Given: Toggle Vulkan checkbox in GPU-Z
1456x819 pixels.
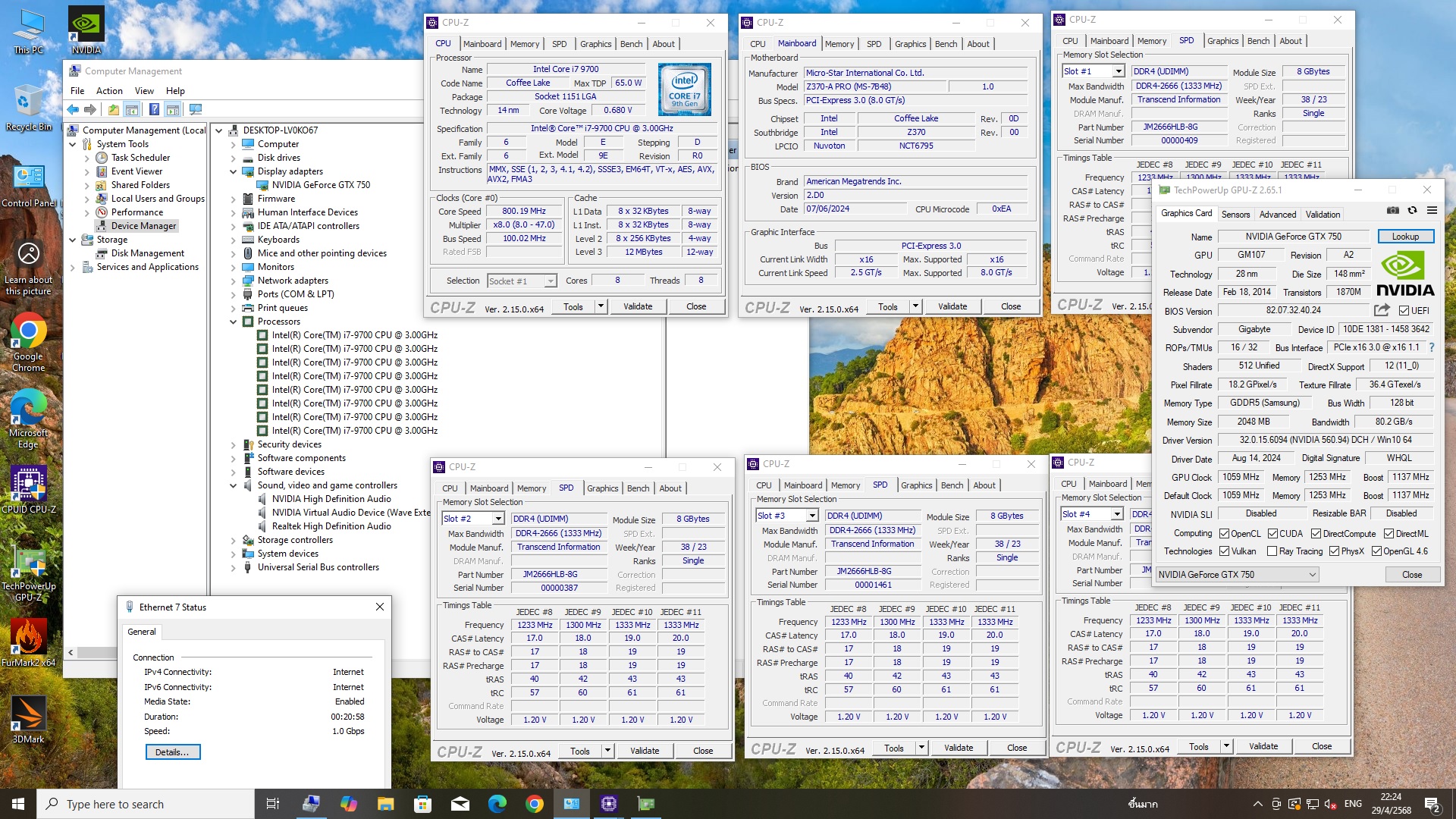Looking at the screenshot, I should point(1224,551).
